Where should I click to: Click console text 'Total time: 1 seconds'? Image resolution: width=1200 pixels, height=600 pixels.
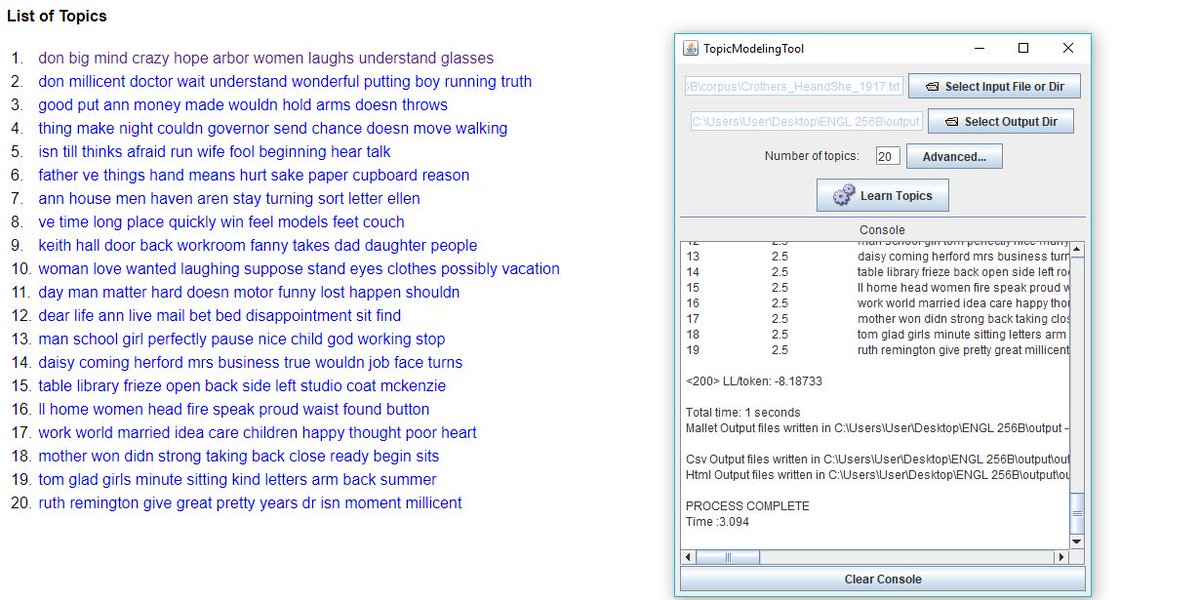tap(743, 413)
